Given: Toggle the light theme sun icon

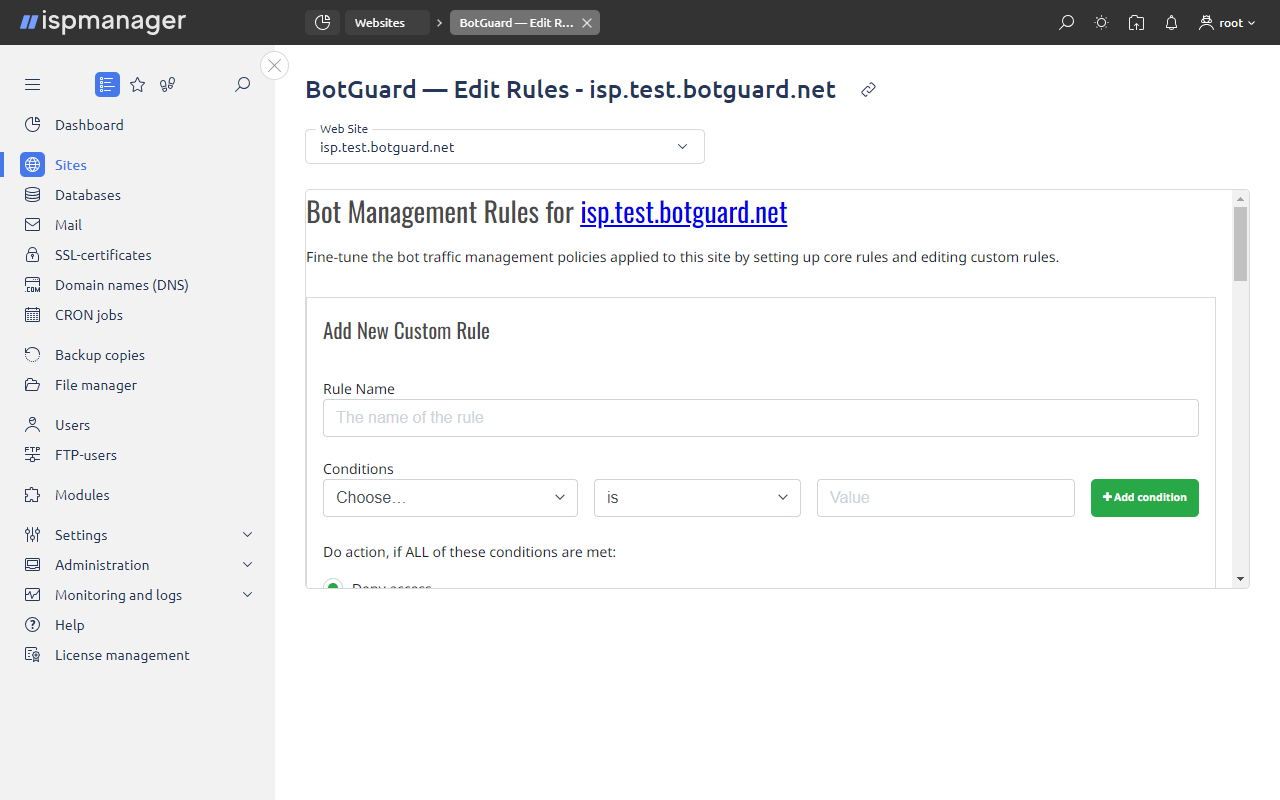Looking at the screenshot, I should [x=1102, y=23].
